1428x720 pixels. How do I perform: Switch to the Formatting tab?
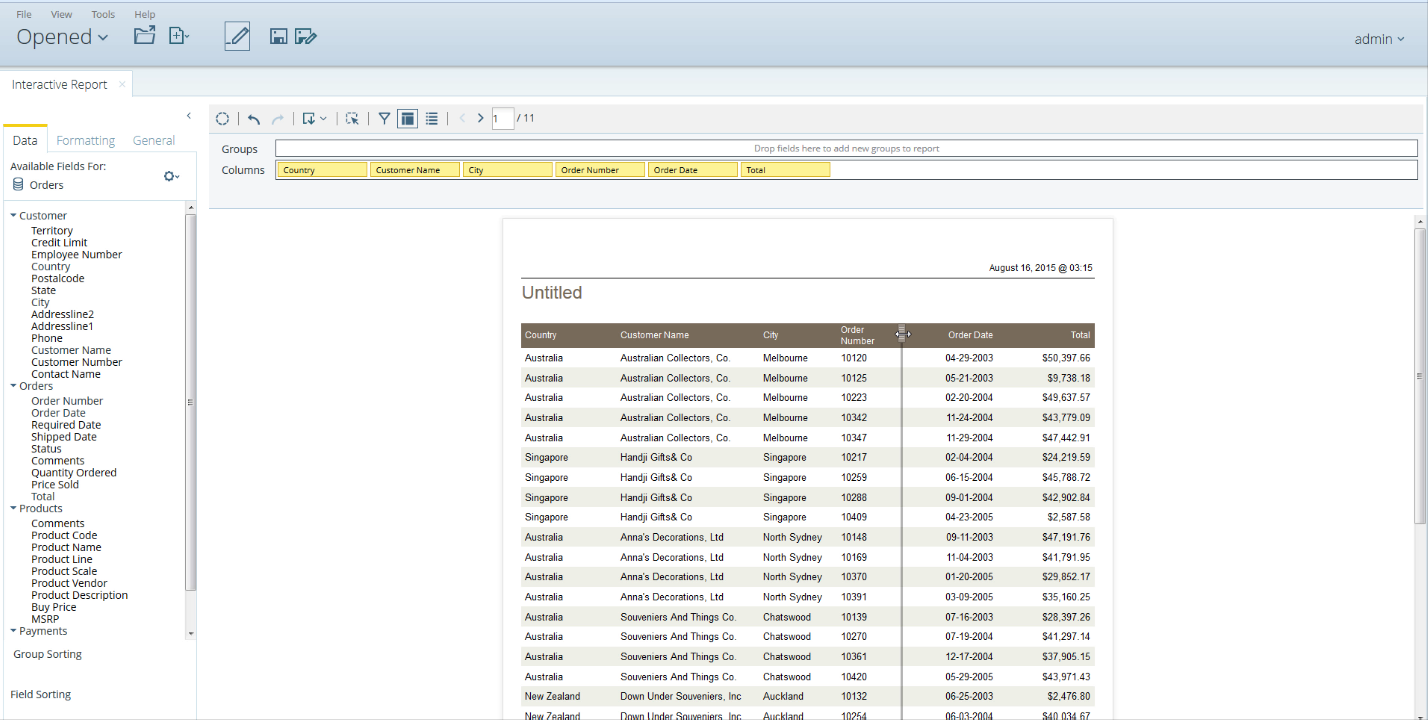(x=86, y=141)
